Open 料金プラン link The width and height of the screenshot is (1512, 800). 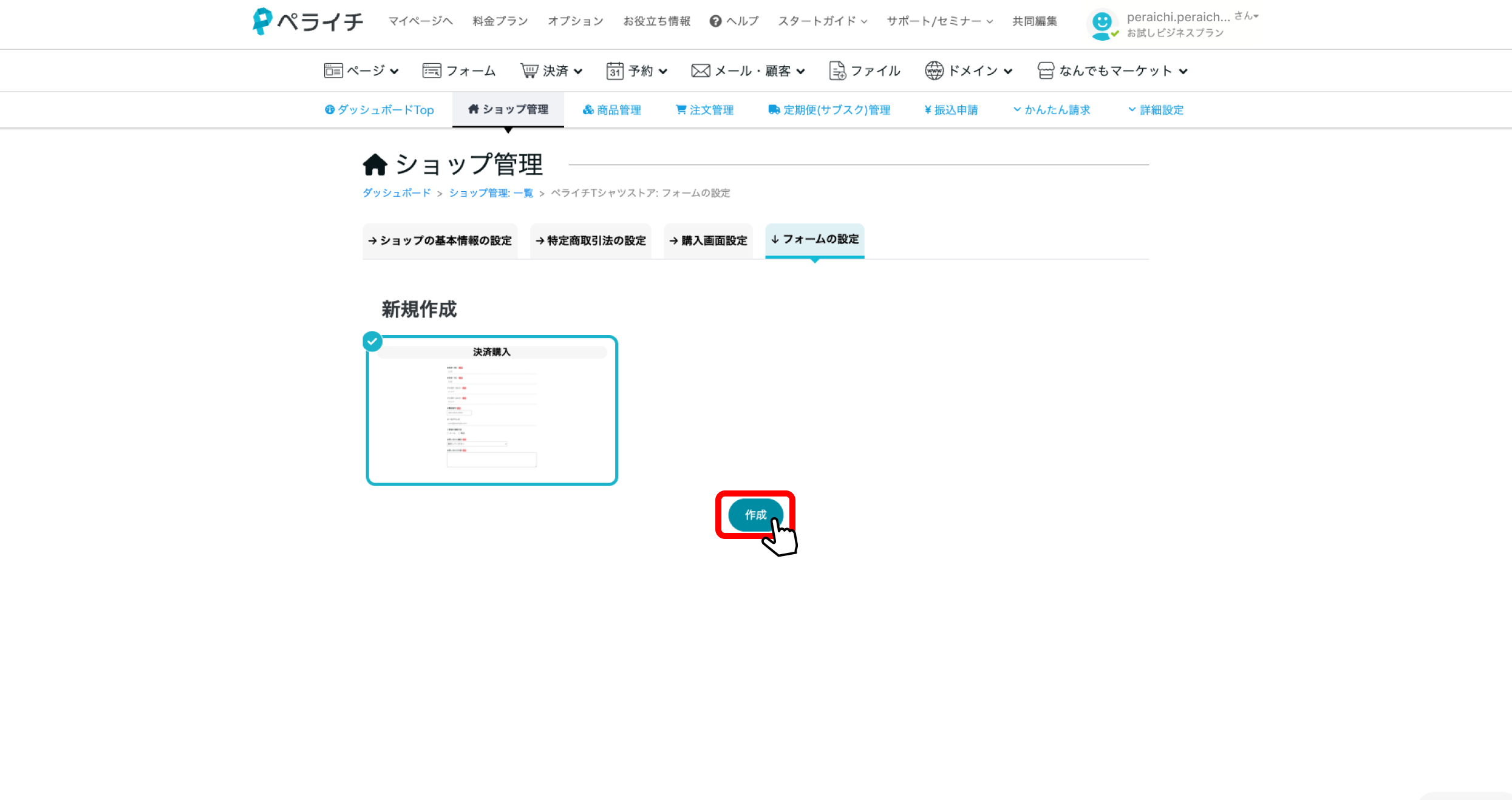(500, 21)
